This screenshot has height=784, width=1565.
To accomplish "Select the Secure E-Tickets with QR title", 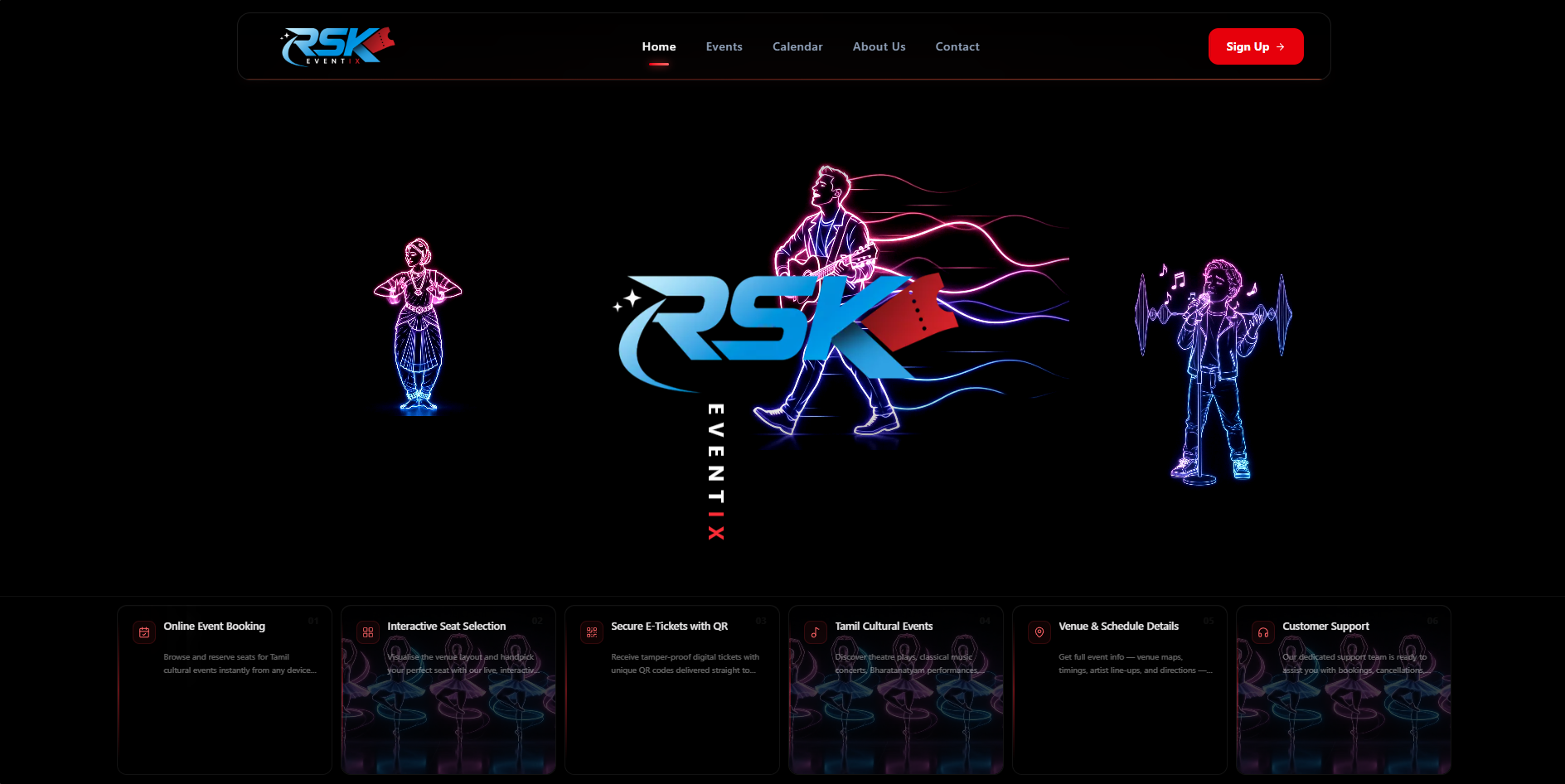I will [670, 627].
